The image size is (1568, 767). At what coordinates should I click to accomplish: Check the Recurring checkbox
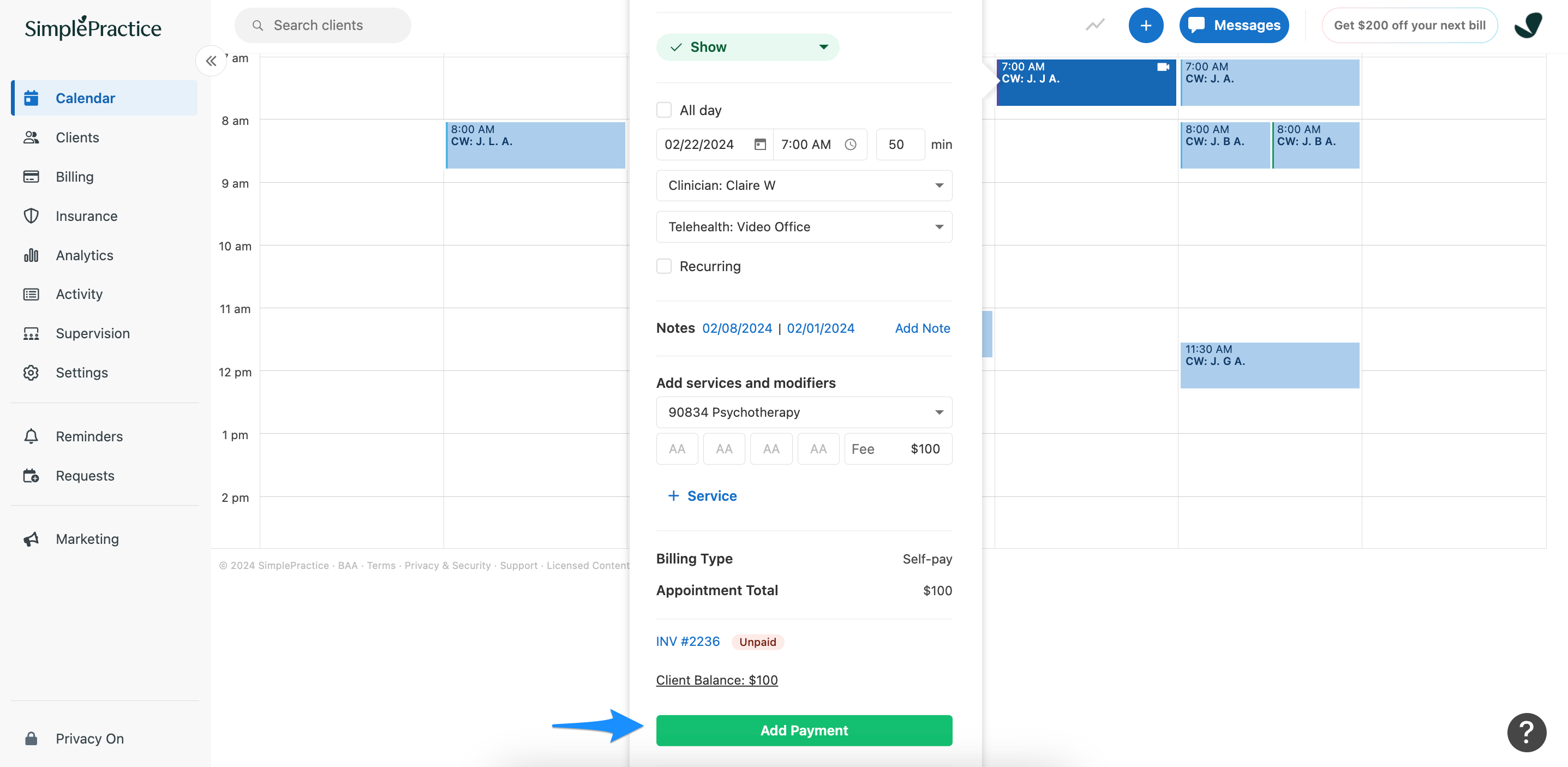tap(663, 266)
